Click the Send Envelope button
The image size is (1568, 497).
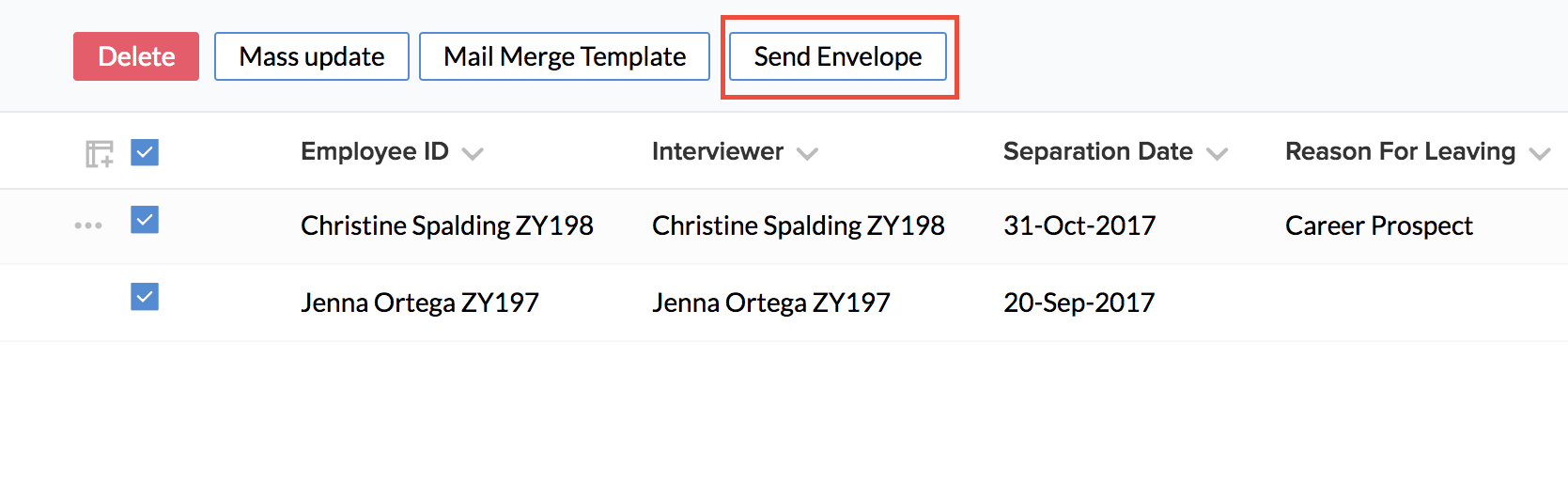click(838, 56)
